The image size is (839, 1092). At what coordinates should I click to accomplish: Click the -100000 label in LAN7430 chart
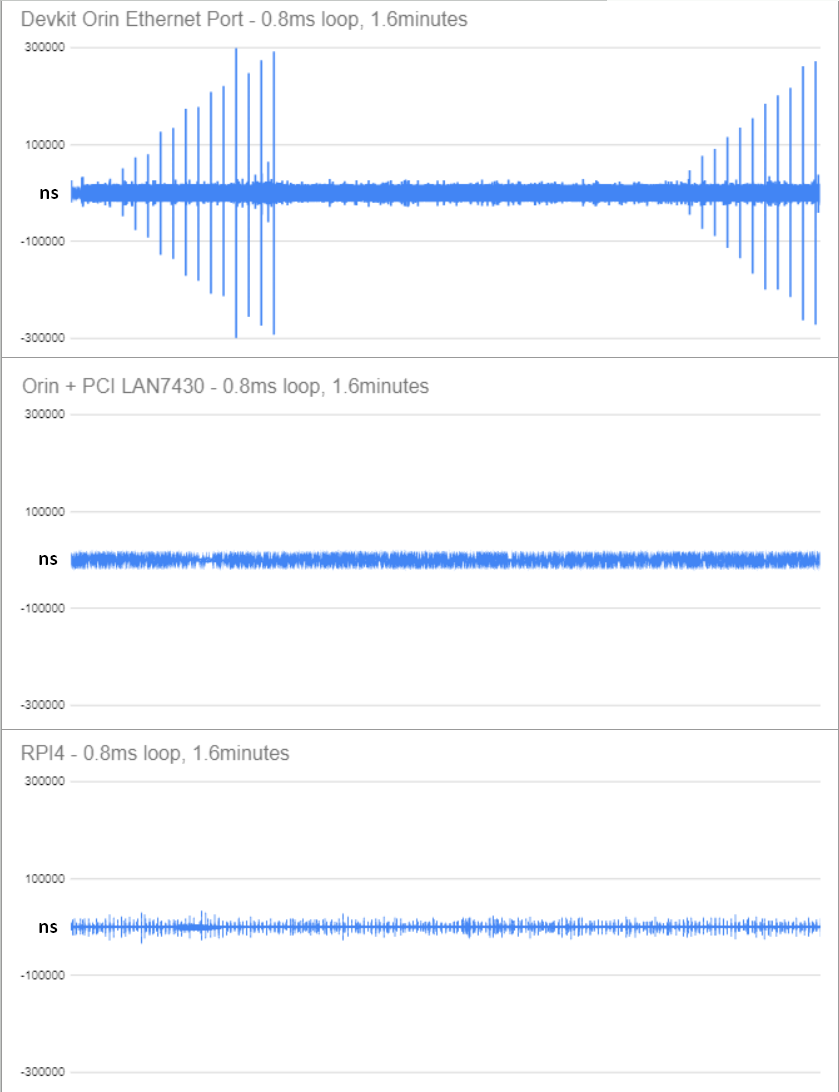42,608
